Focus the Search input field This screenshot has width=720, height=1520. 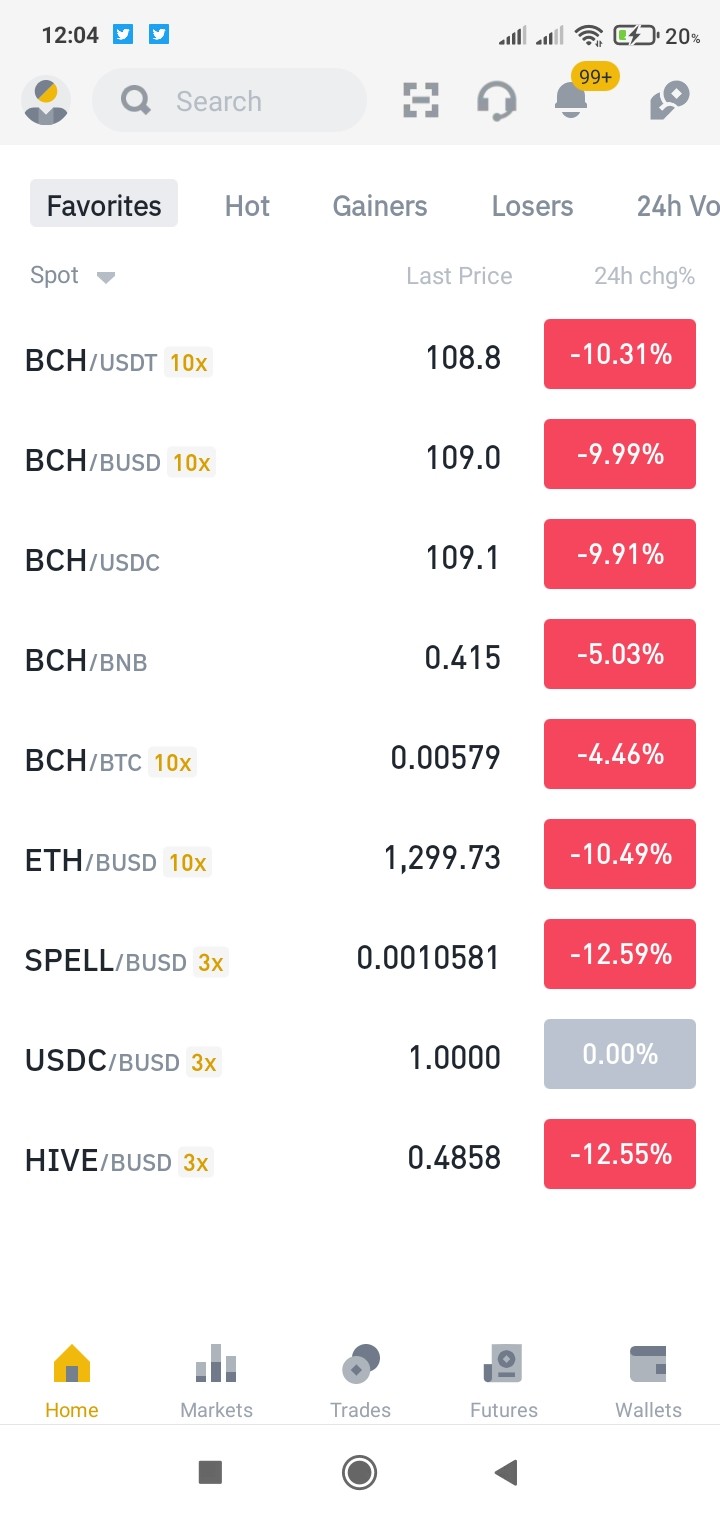click(x=230, y=101)
